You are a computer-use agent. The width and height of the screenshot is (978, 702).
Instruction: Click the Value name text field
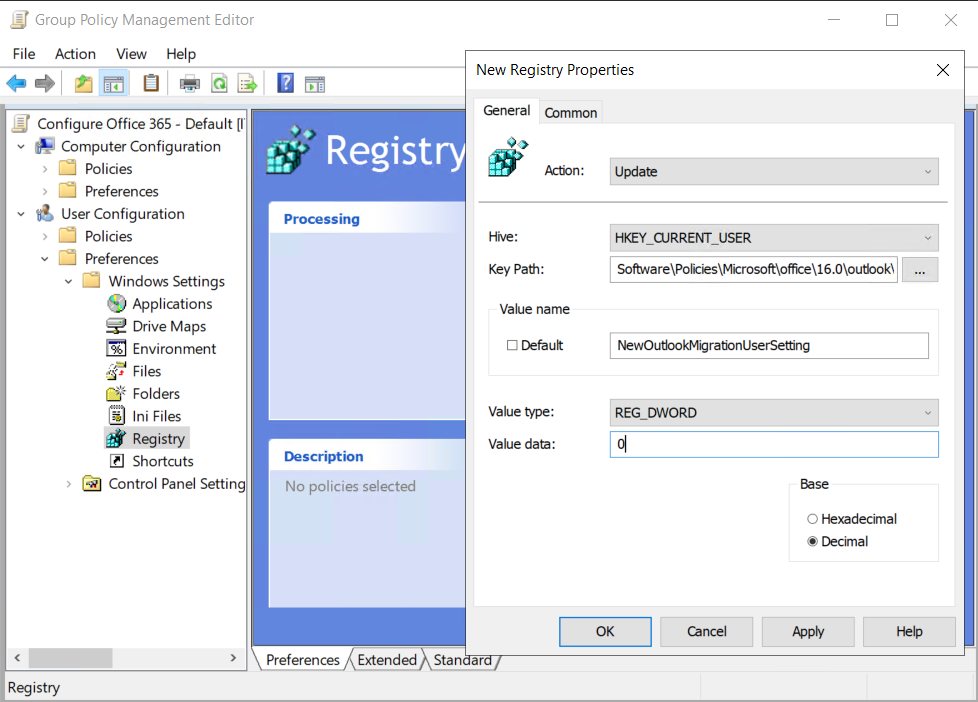769,345
